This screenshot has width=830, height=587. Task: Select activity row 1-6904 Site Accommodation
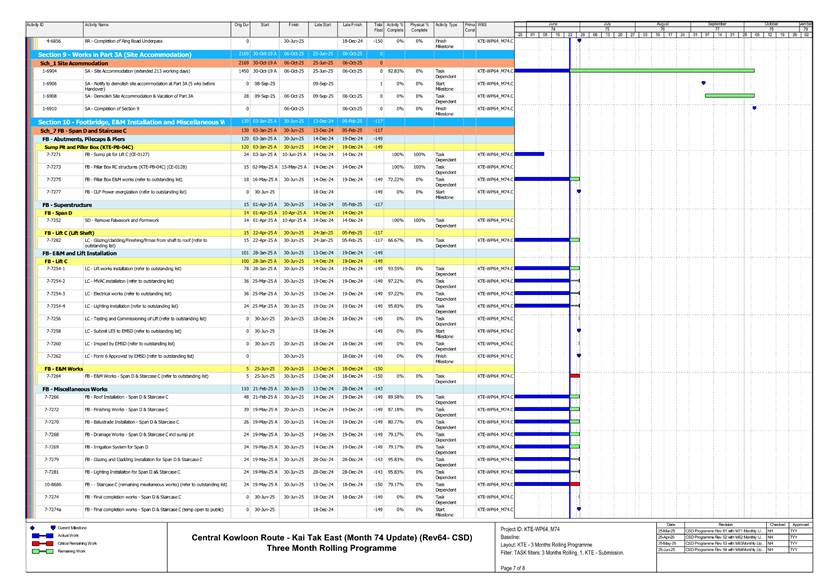pos(130,72)
